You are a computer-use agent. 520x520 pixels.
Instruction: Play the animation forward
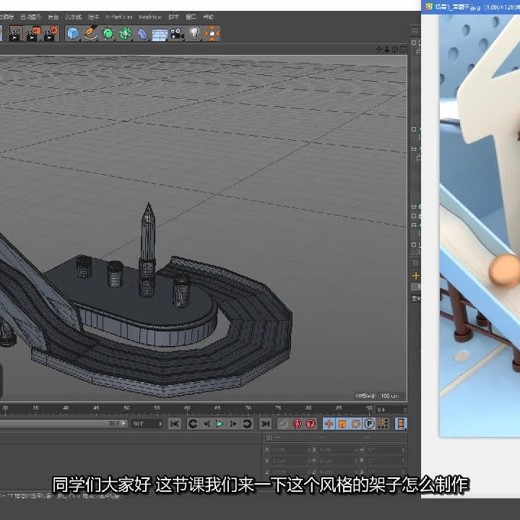220,424
